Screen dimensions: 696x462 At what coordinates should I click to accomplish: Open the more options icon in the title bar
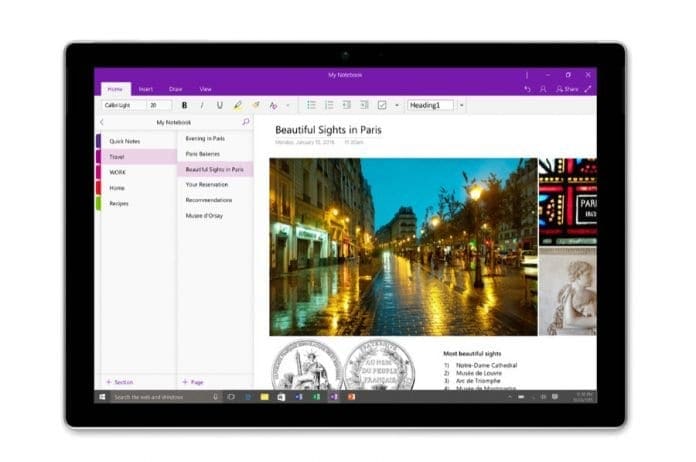[527, 75]
